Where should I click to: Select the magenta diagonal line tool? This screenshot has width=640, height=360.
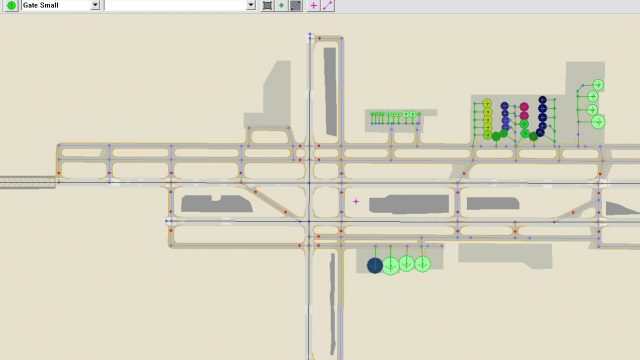[328, 5]
